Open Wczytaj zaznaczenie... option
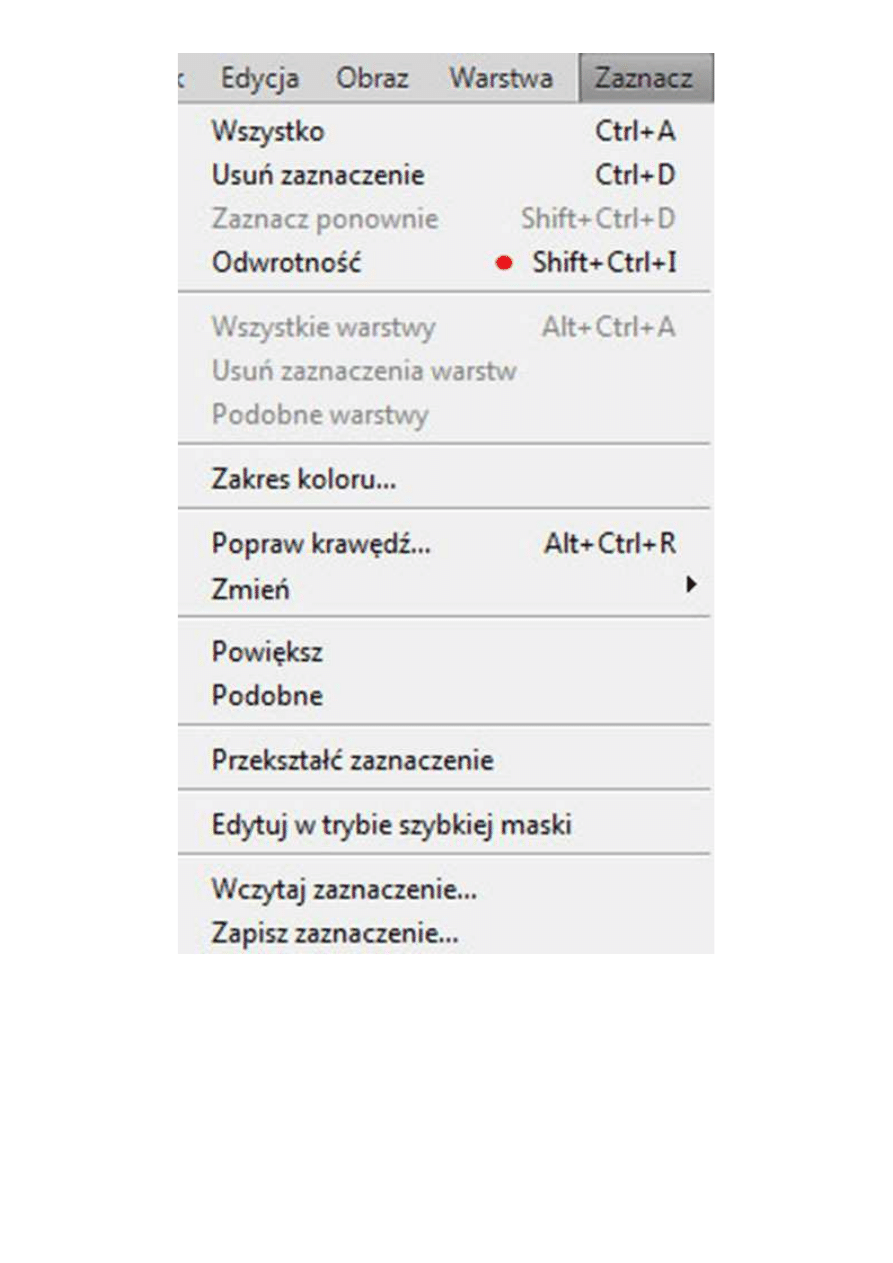 (344, 889)
